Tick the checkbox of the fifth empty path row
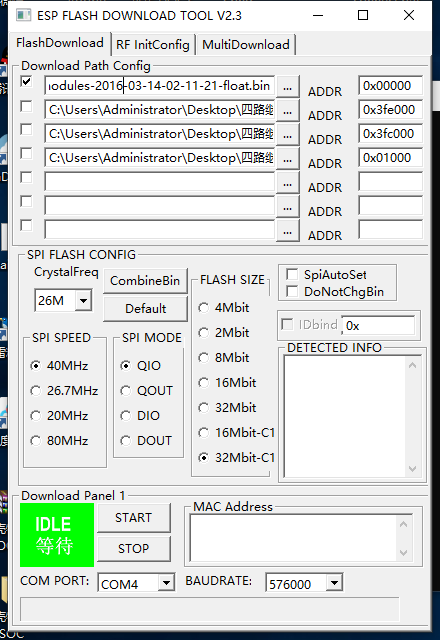Viewport: 440px width, 640px height. (26, 178)
